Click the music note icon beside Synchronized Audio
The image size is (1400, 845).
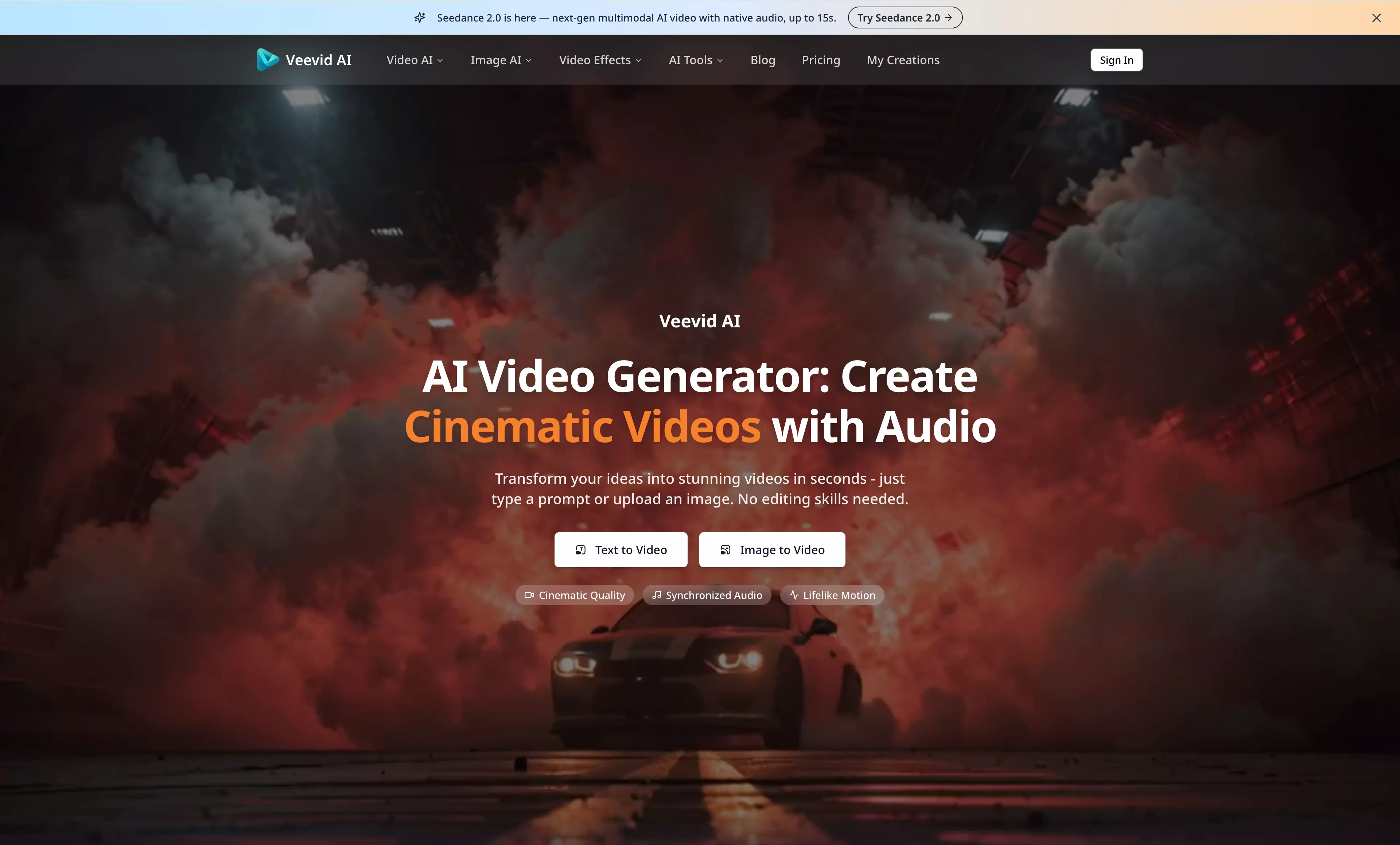[657, 595]
